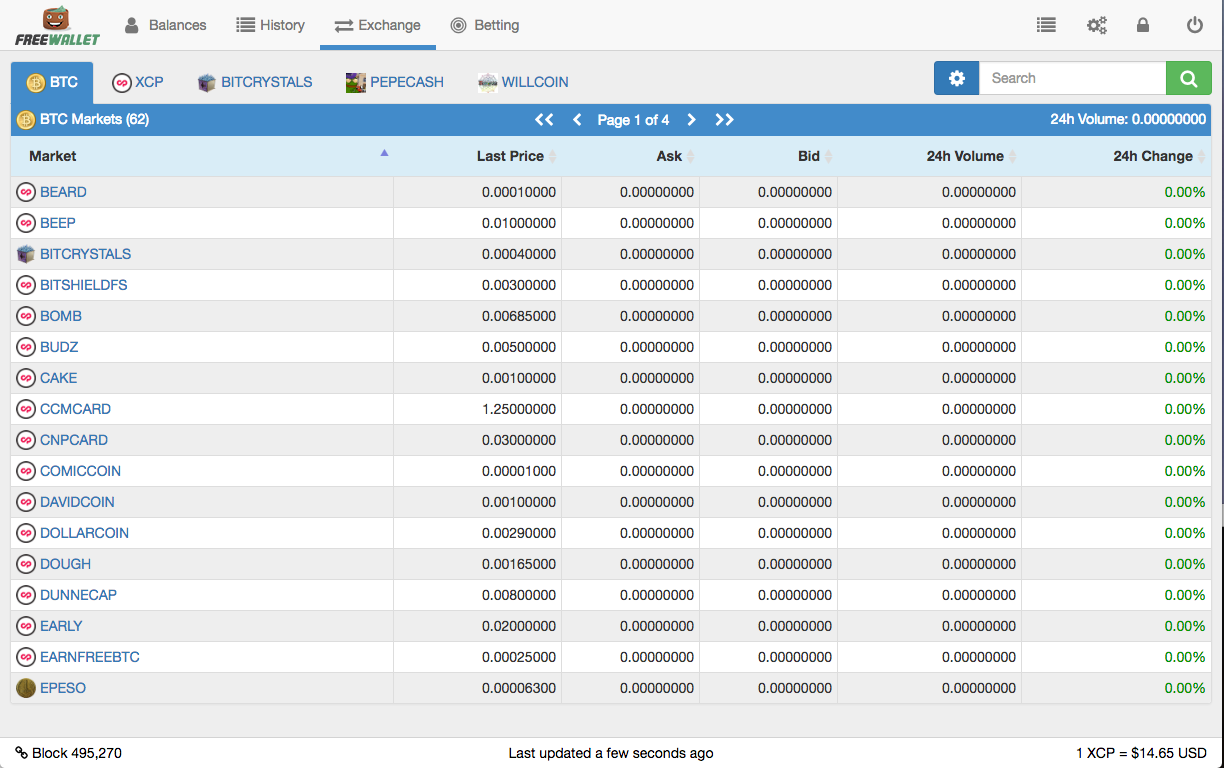Click the Bitcoin icon in BTC Markets header
Viewport: 1224px width, 768px height.
(x=26, y=120)
